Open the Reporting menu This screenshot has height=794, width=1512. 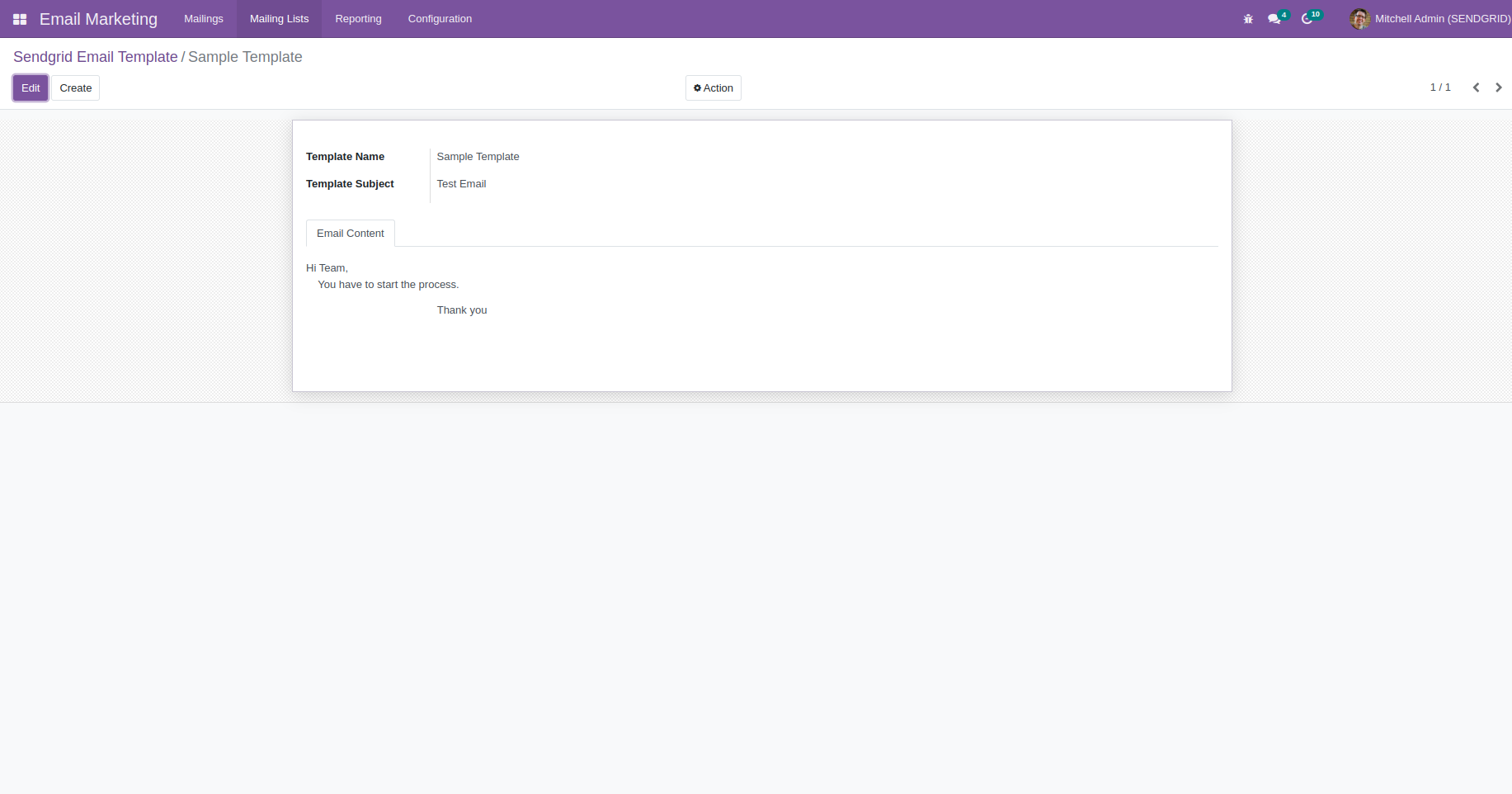tap(358, 19)
